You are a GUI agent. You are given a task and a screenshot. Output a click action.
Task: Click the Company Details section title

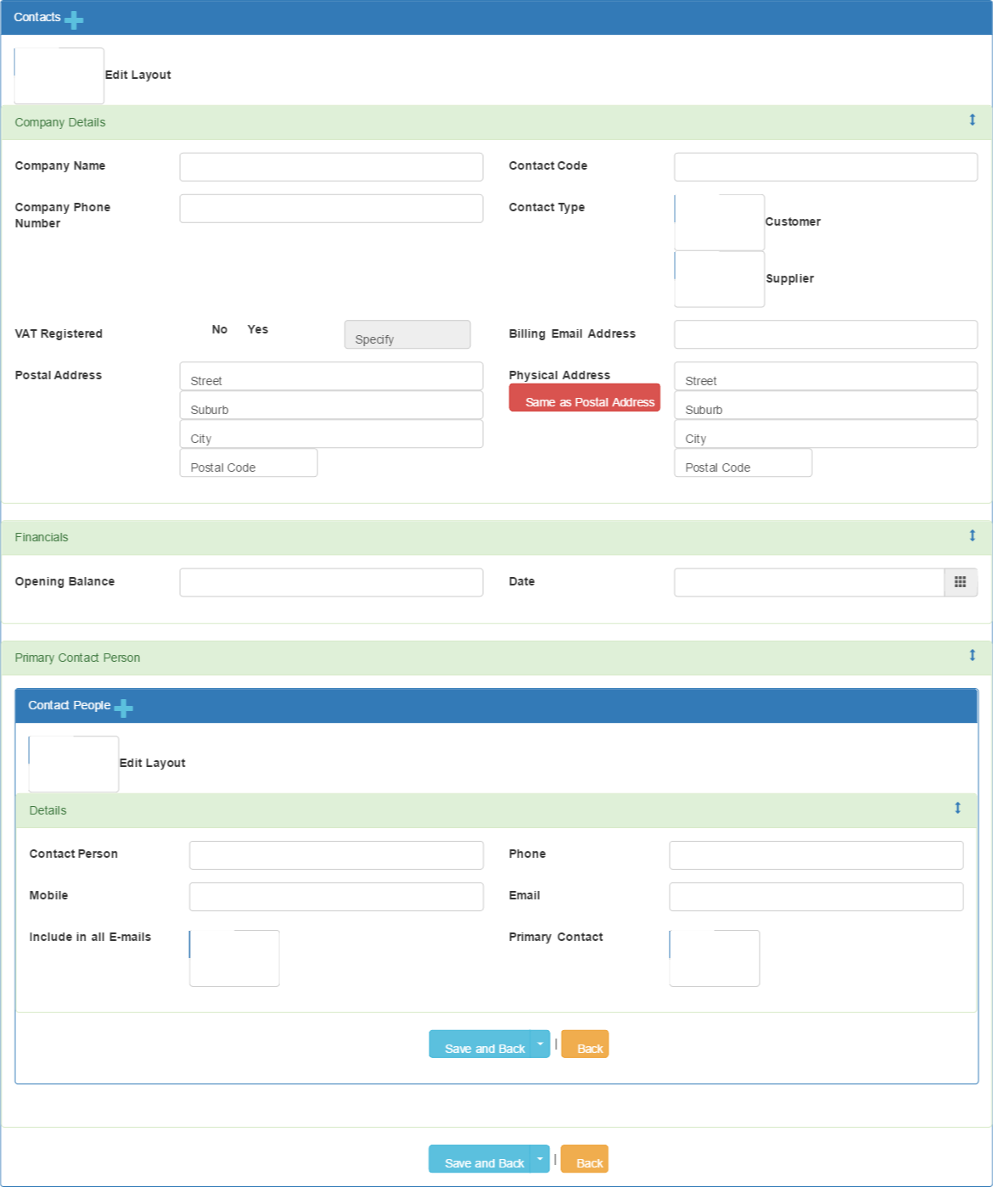pos(60,122)
